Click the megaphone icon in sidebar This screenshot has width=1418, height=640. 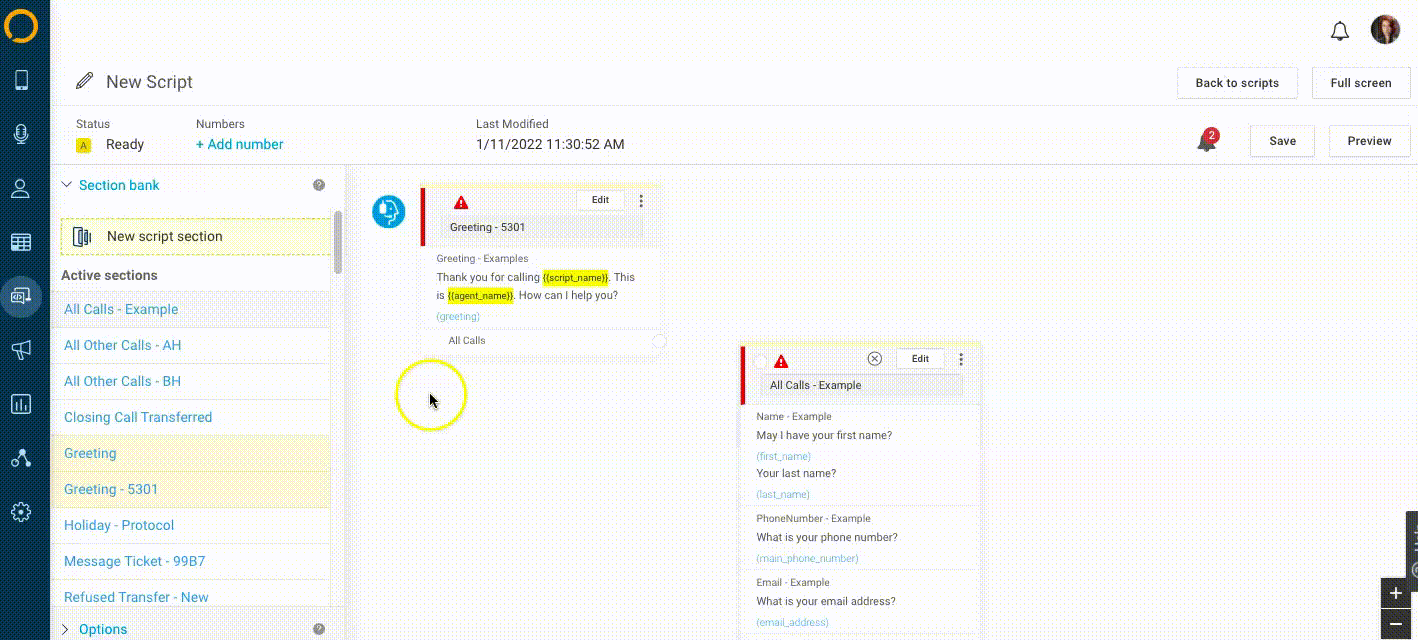click(21, 349)
